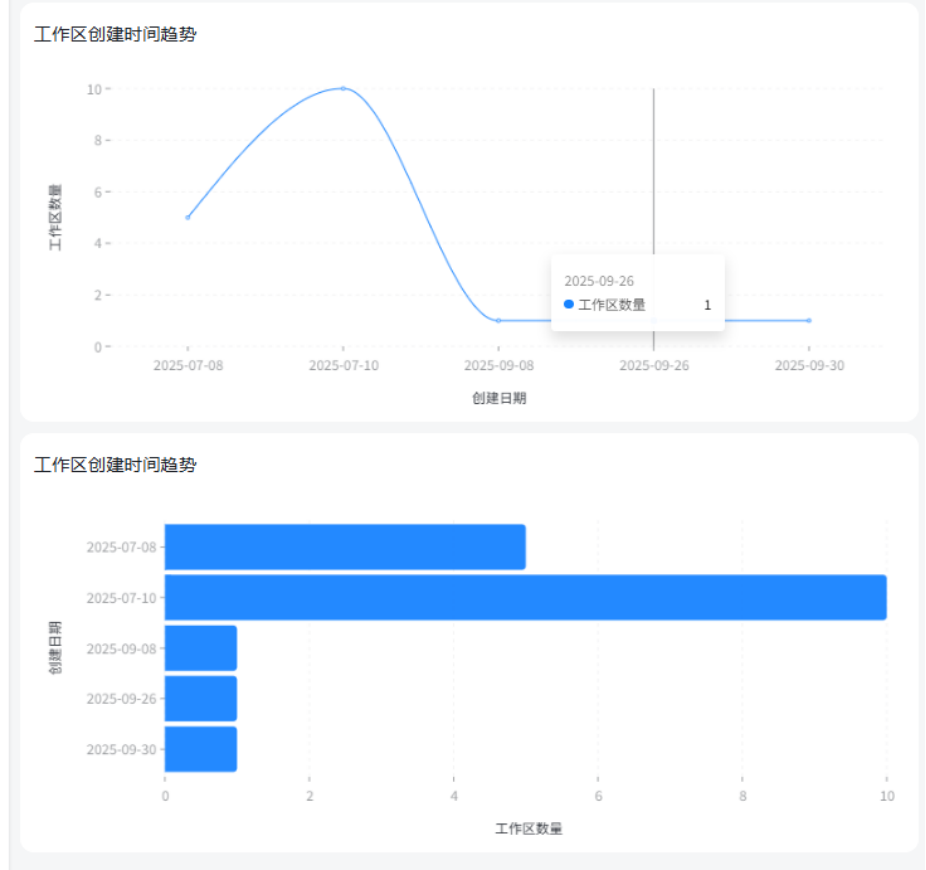Viewport: 926px width, 870px height.
Task: Click the 2025-07-10 peak point on line chart
Action: [x=343, y=88]
